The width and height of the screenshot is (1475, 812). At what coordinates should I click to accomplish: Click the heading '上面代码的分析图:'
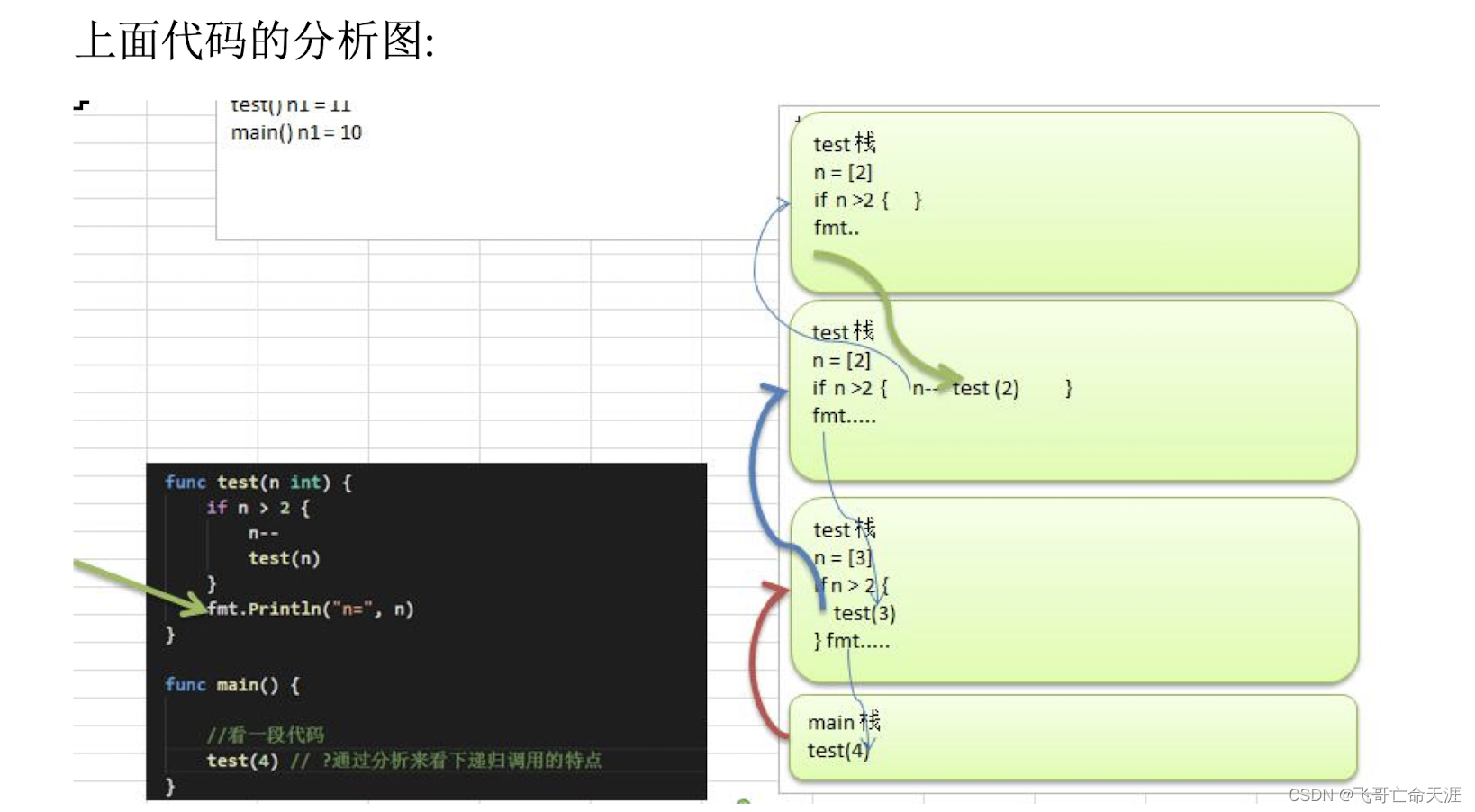pos(255,41)
